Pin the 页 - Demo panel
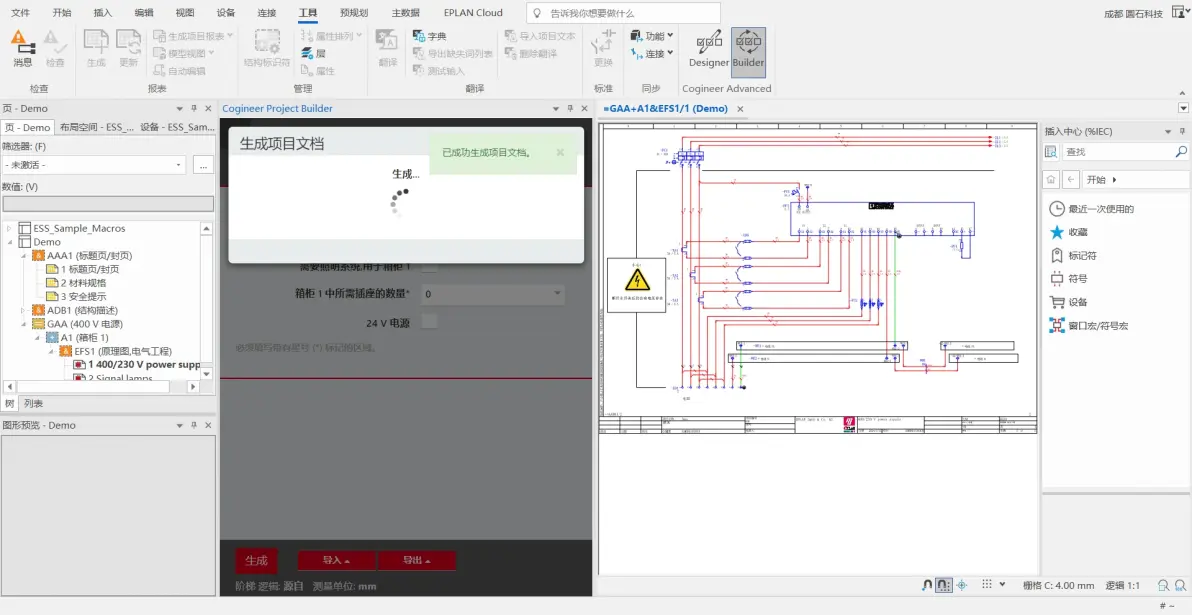Image resolution: width=1192 pixels, height=615 pixels. click(194, 109)
